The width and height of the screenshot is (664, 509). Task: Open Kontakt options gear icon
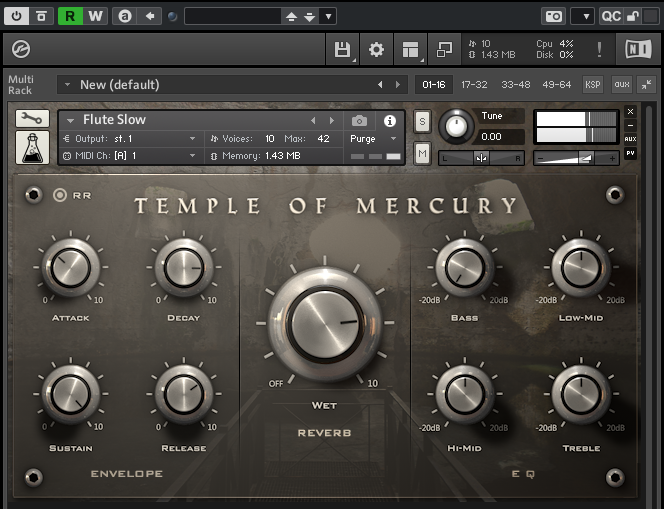click(376, 50)
